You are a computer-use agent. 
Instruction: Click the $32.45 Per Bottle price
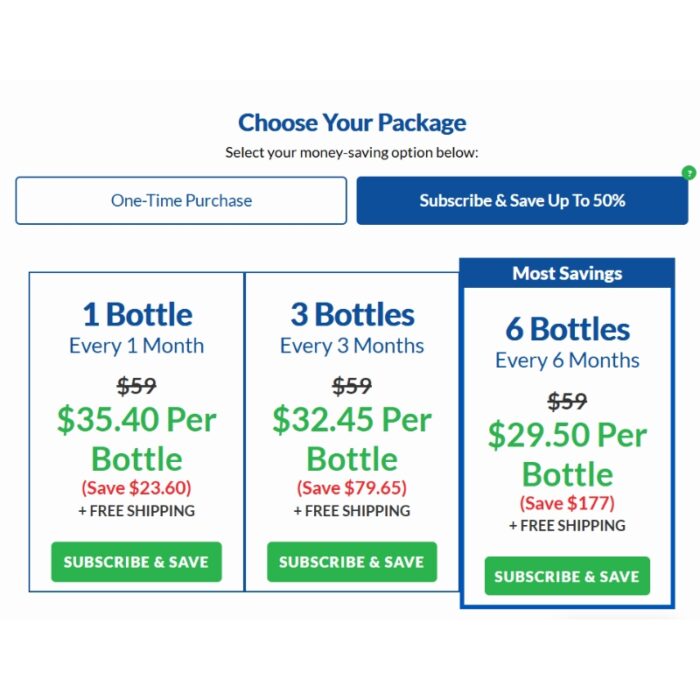(352, 439)
